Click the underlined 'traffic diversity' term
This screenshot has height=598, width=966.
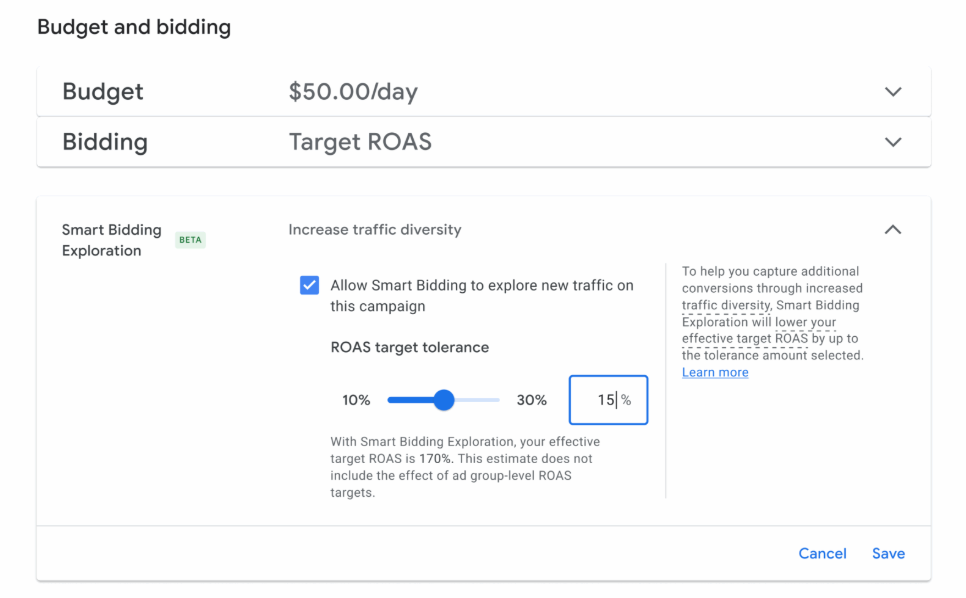tap(726, 305)
